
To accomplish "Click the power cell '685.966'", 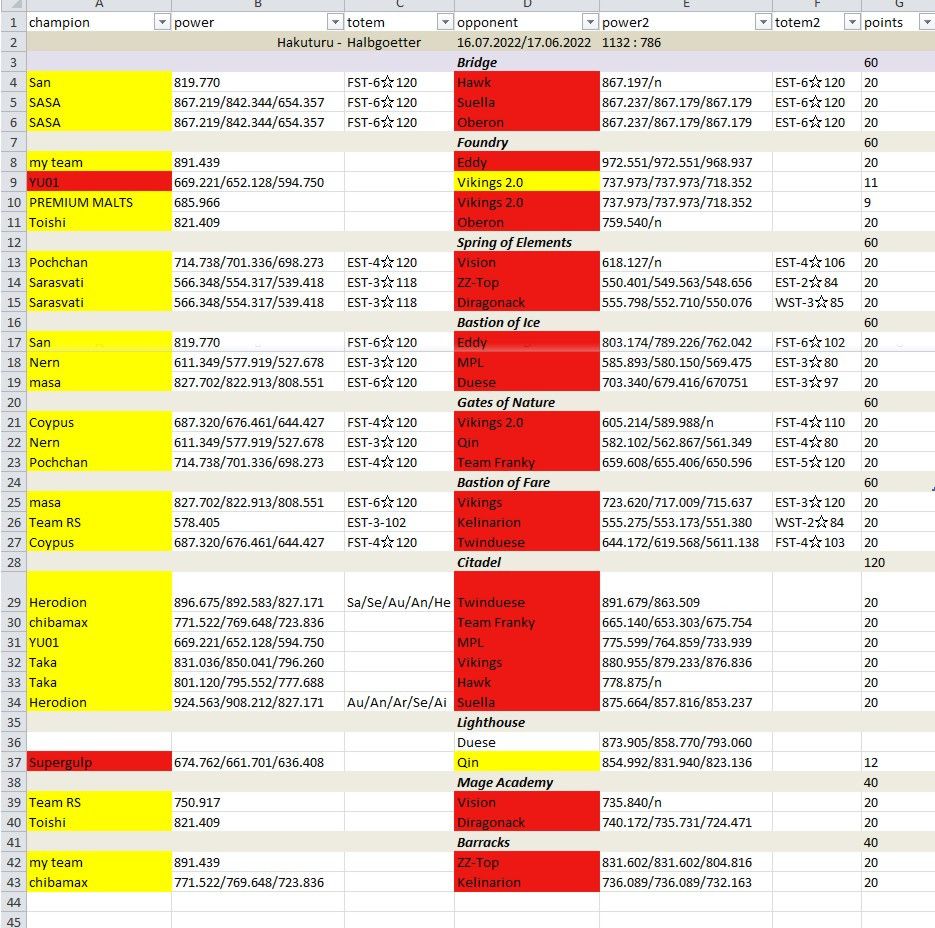I will [258, 203].
